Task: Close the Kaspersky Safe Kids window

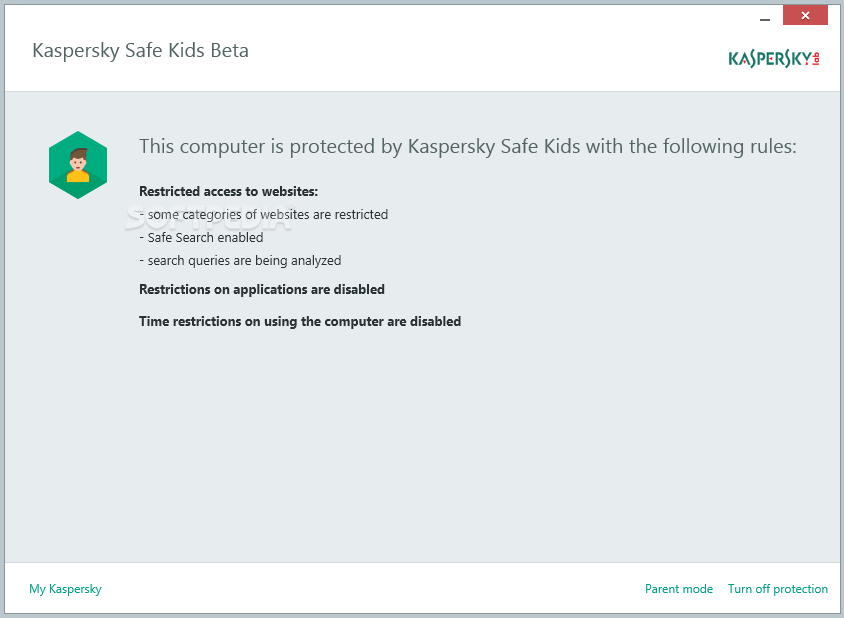Action: tap(805, 16)
